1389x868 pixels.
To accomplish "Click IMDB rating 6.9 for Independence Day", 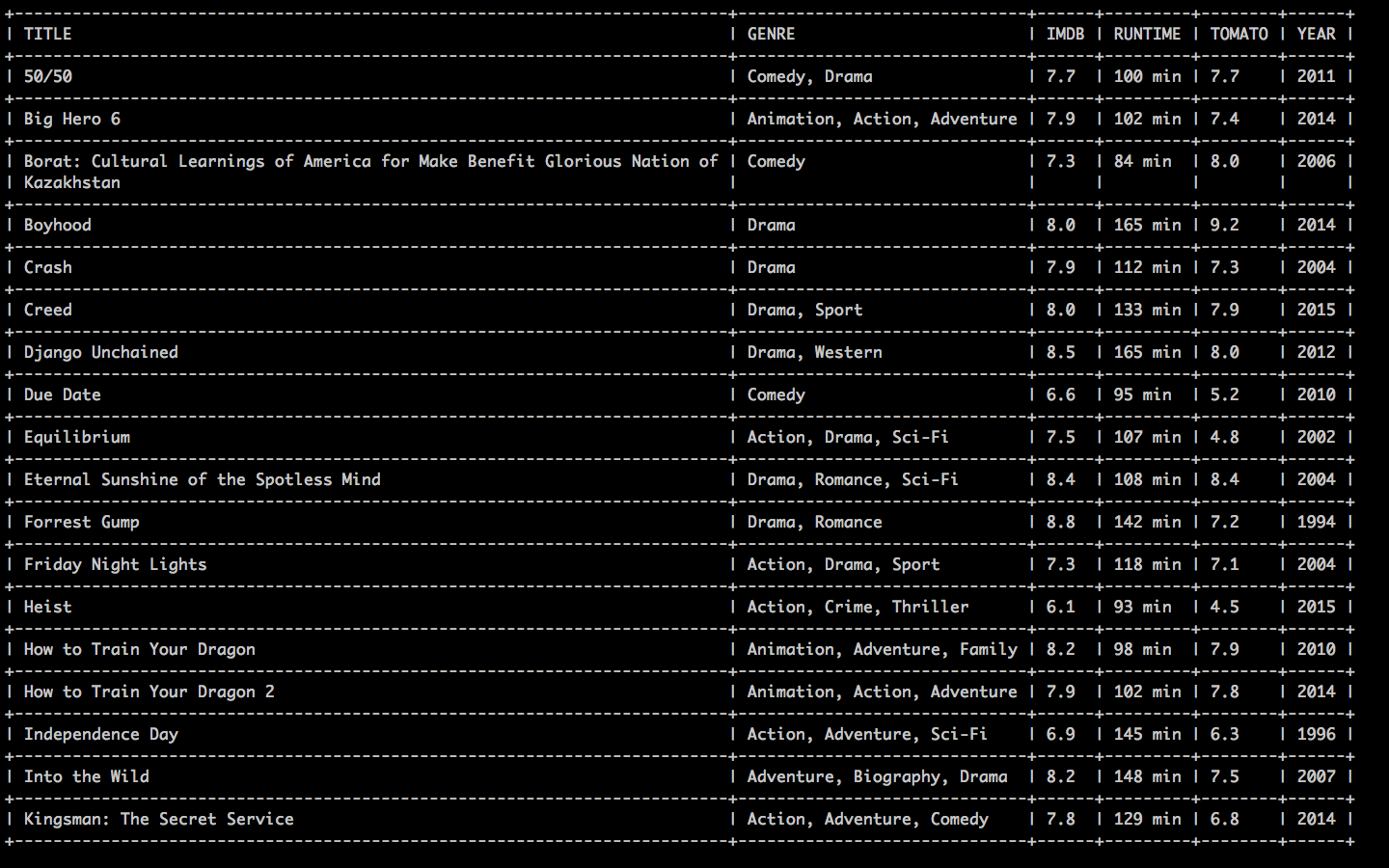I will pos(1061,734).
